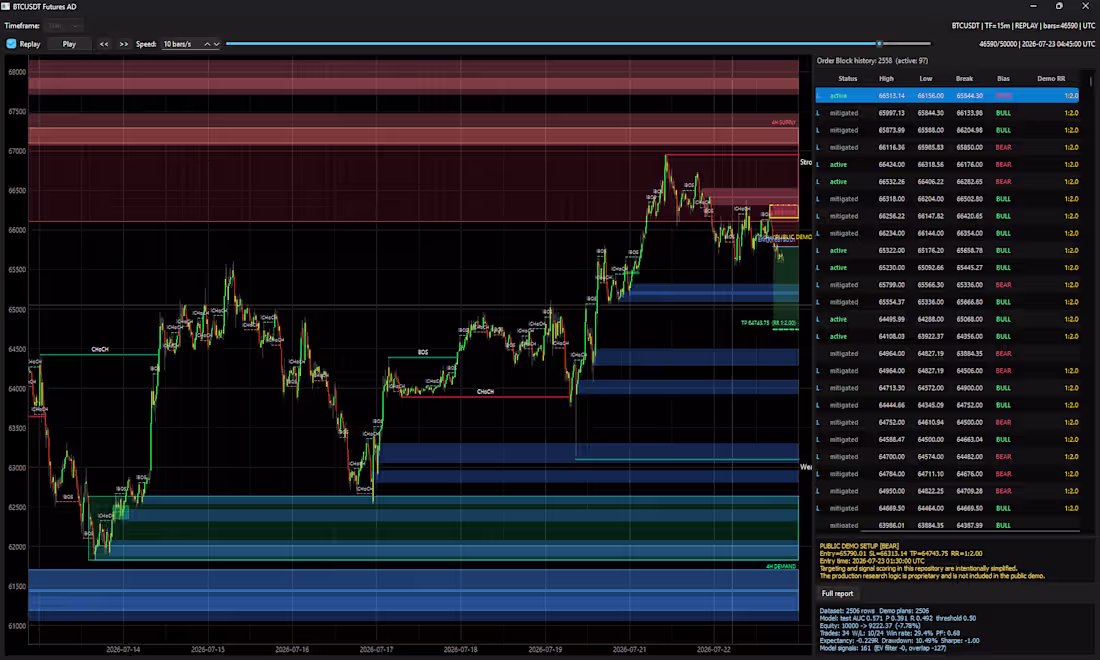Select the active row with High 66532.26
Image resolution: width=1100 pixels, height=660 pixels.
click(947, 182)
